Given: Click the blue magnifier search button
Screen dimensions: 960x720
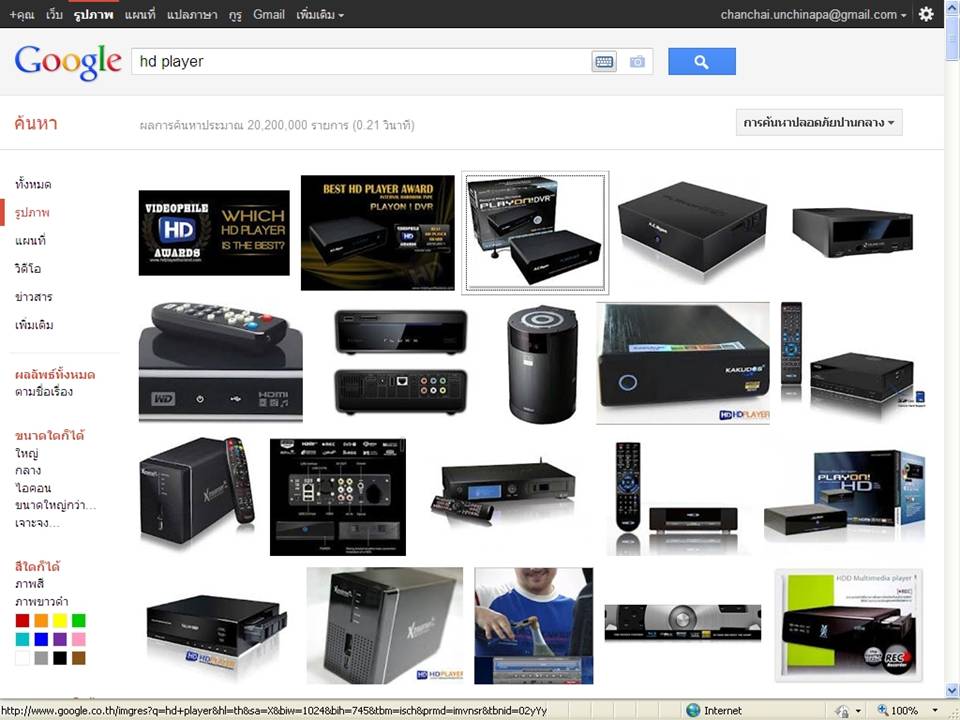Looking at the screenshot, I should pyautogui.click(x=702, y=61).
